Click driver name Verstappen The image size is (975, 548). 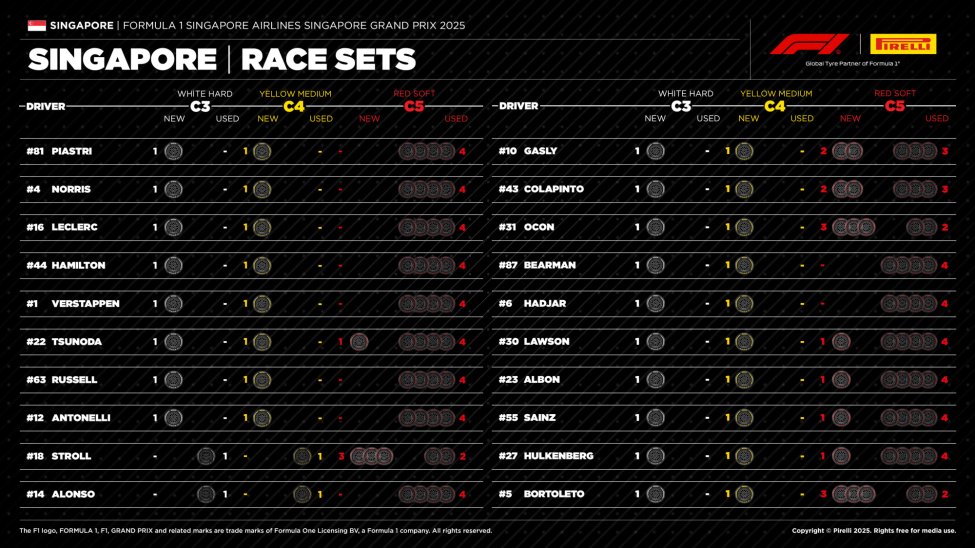pyautogui.click(x=85, y=304)
